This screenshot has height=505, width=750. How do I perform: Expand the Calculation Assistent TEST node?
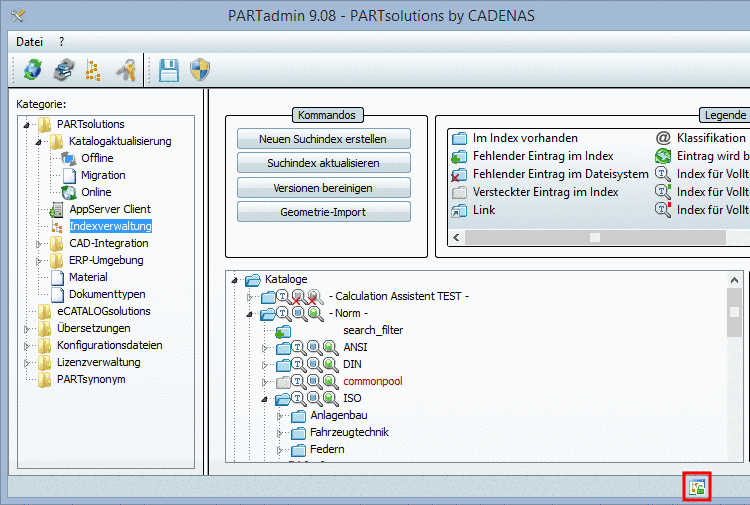point(249,297)
